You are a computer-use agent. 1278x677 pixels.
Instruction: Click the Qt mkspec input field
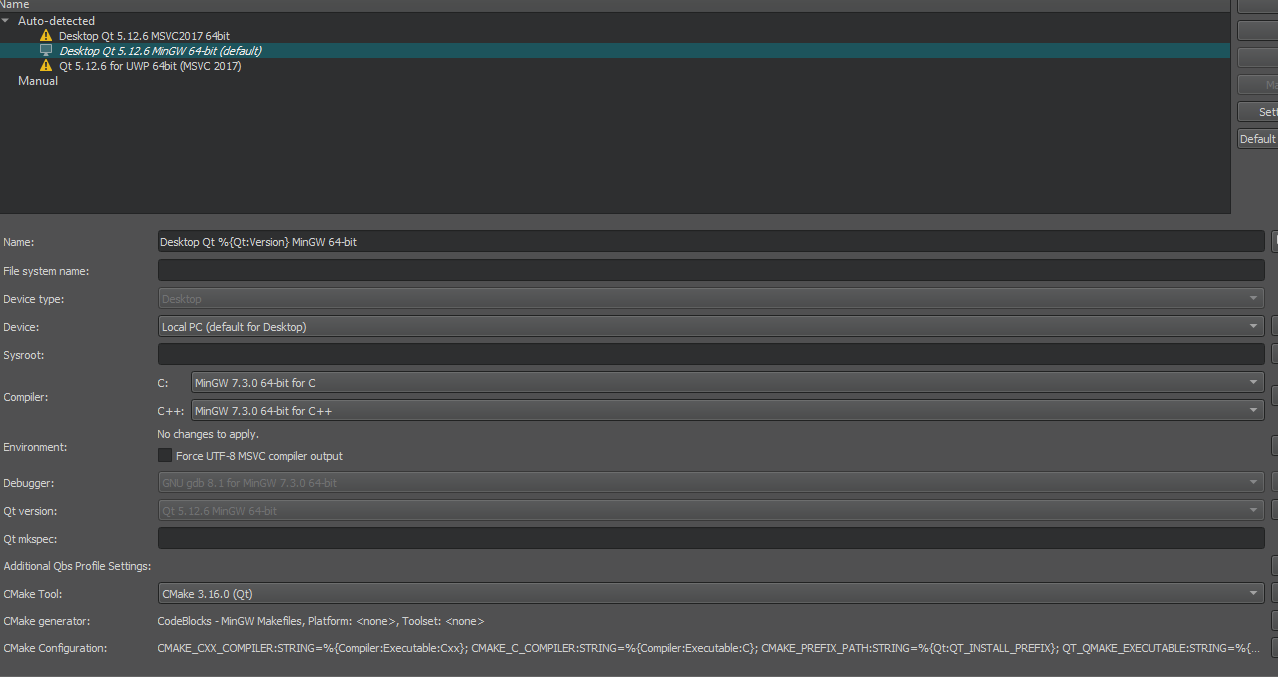coord(710,539)
